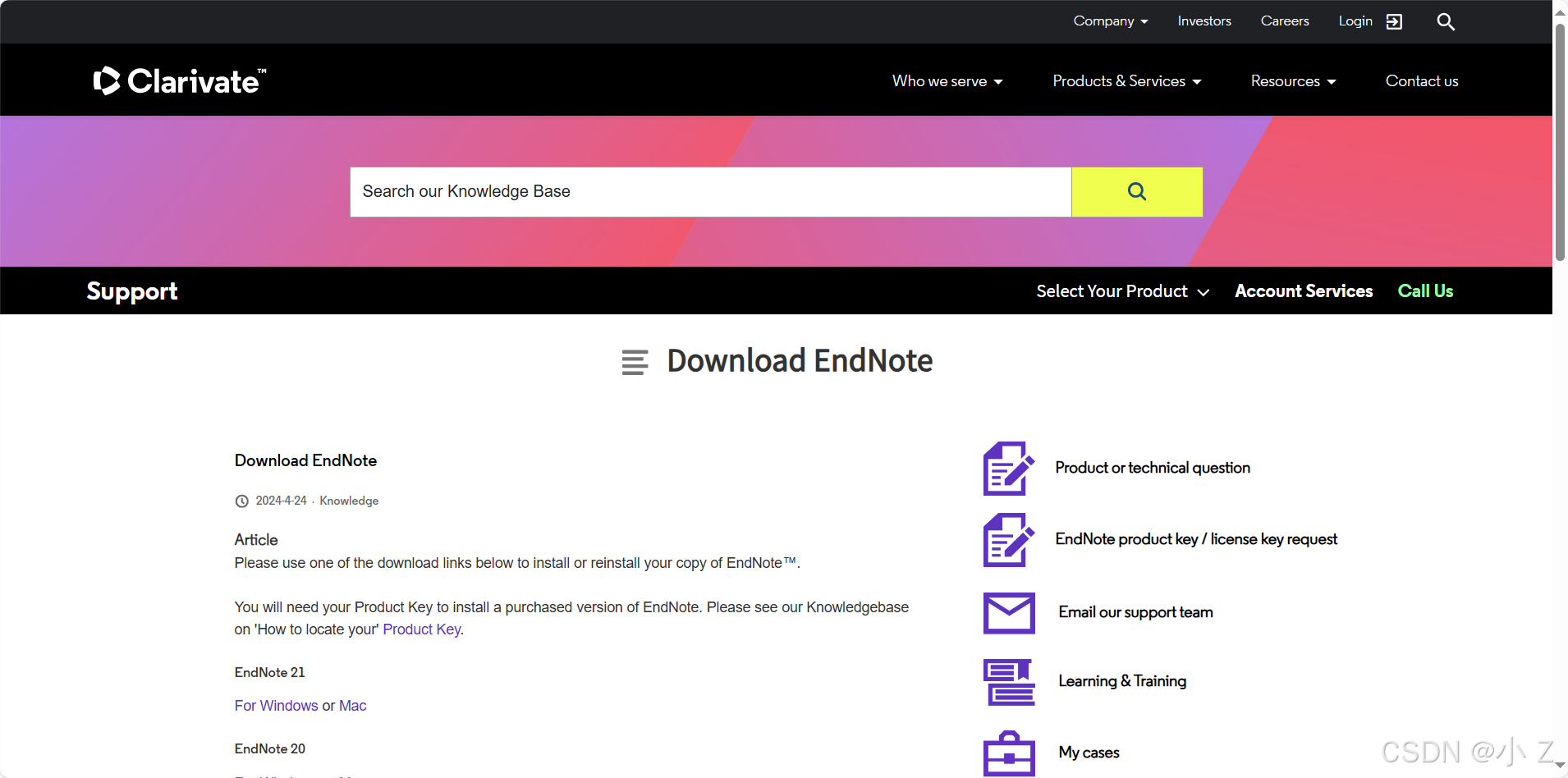Viewport: 1568px width, 778px height.
Task: Open Email our support team link
Action: tap(1135, 612)
